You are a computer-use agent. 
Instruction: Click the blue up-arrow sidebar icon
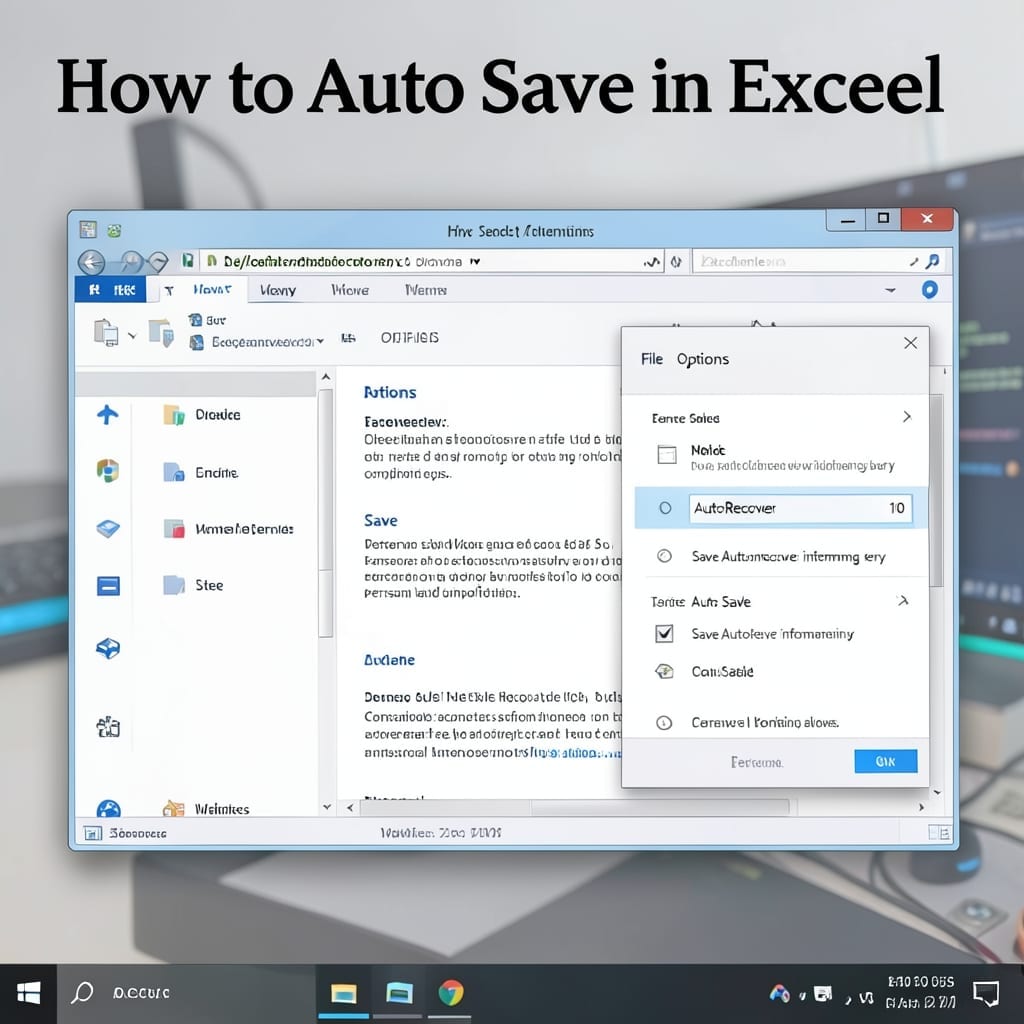[108, 414]
